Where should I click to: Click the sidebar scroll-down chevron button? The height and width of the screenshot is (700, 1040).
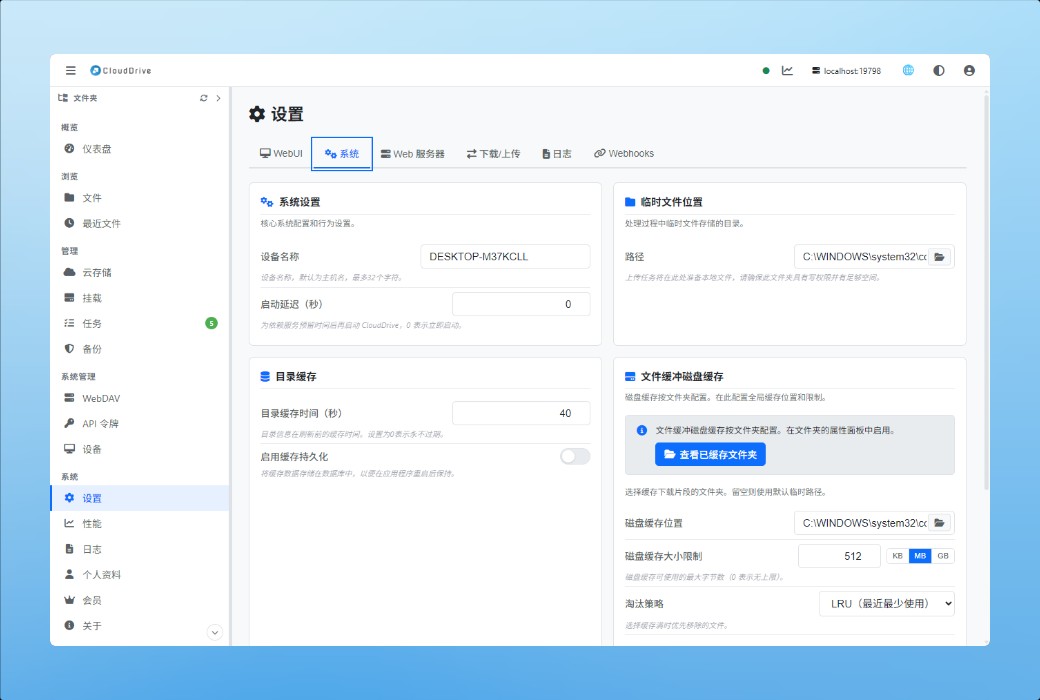pyautogui.click(x=214, y=632)
